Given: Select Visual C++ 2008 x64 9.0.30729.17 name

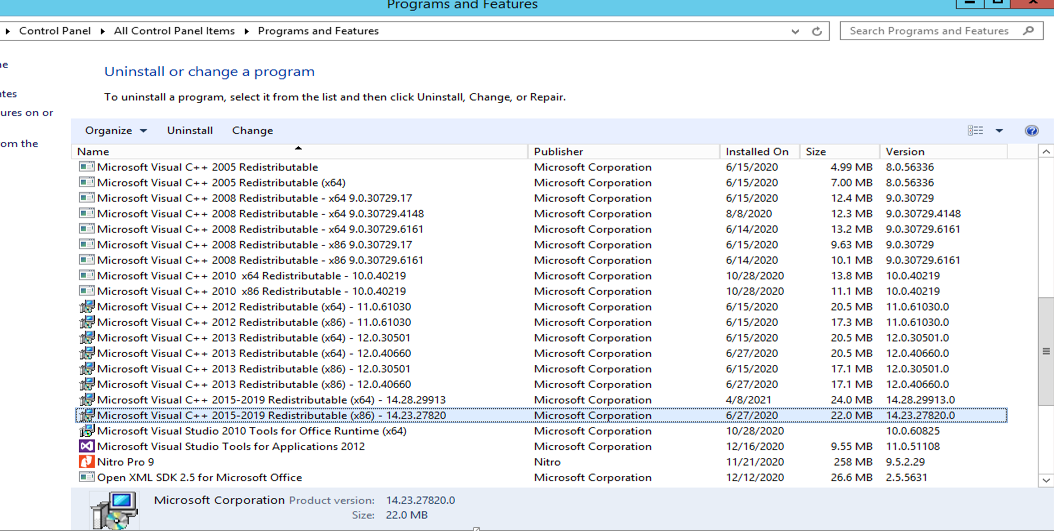Looking at the screenshot, I should tap(254, 198).
